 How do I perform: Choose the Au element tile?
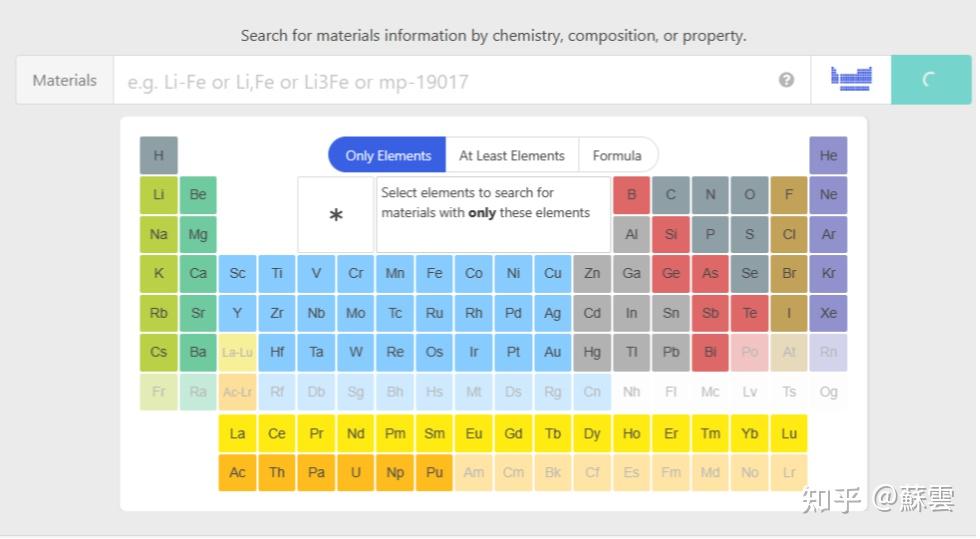[x=552, y=352]
